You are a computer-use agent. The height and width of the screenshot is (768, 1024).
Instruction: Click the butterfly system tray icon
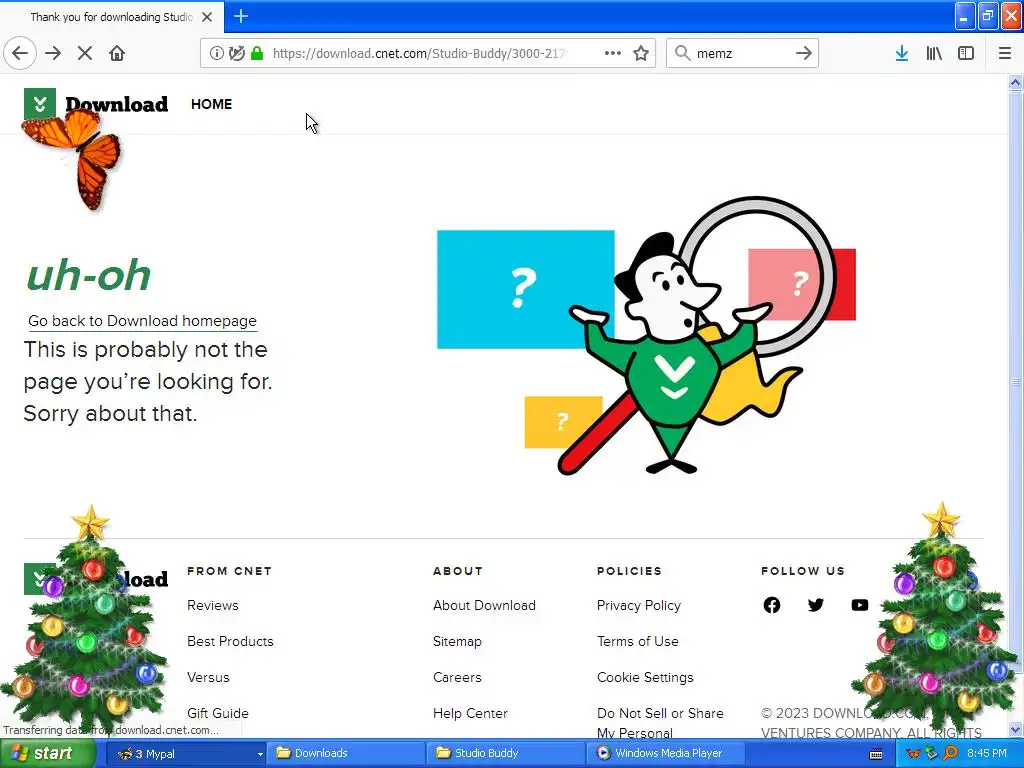914,754
